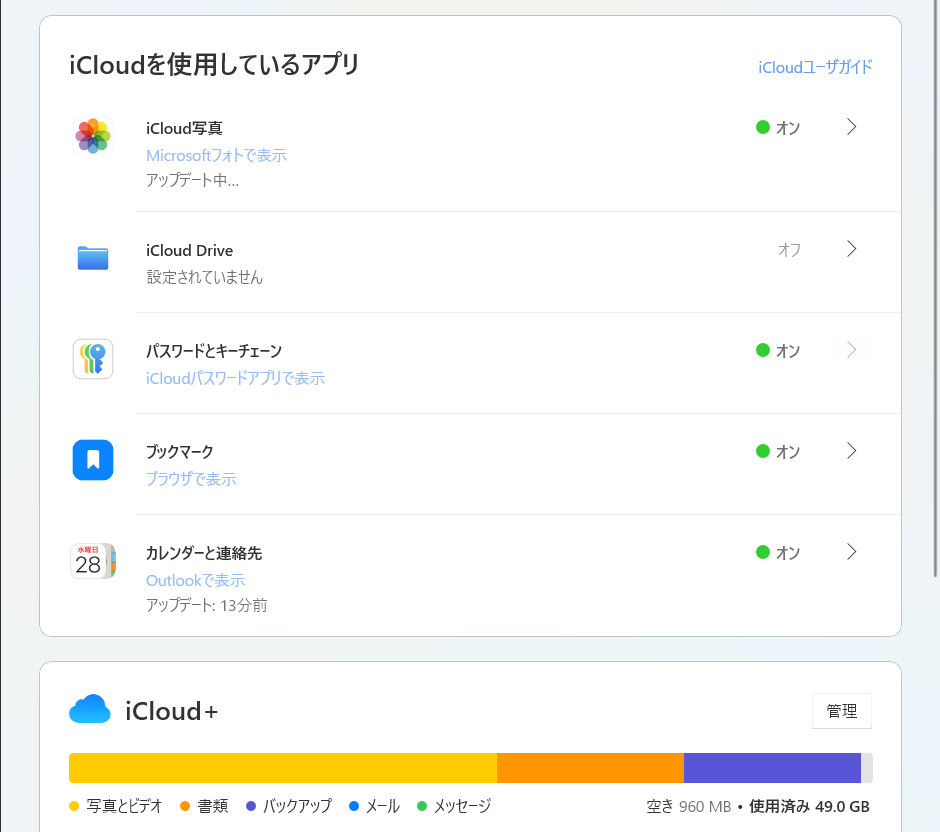Toggle the iCloud Drive オフ status

(x=789, y=250)
